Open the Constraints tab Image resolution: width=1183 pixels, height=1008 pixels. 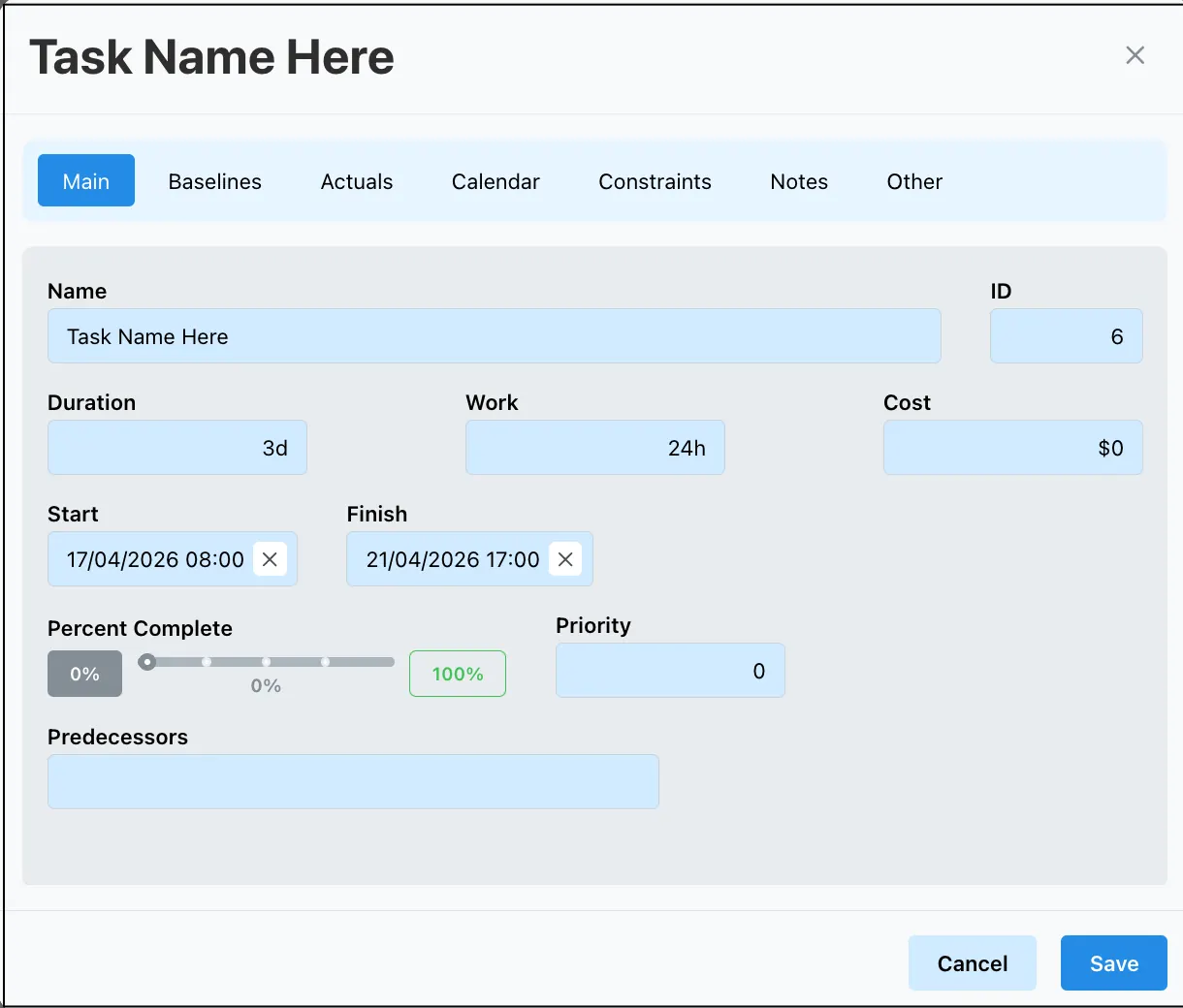pos(655,181)
